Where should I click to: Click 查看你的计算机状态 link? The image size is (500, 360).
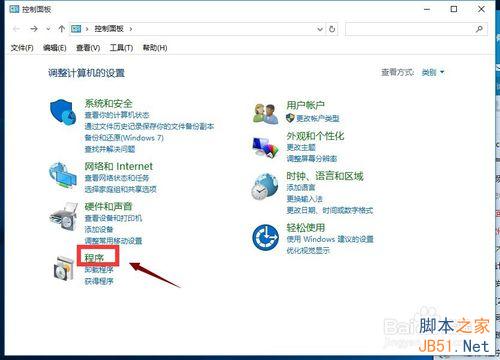click(x=117, y=115)
